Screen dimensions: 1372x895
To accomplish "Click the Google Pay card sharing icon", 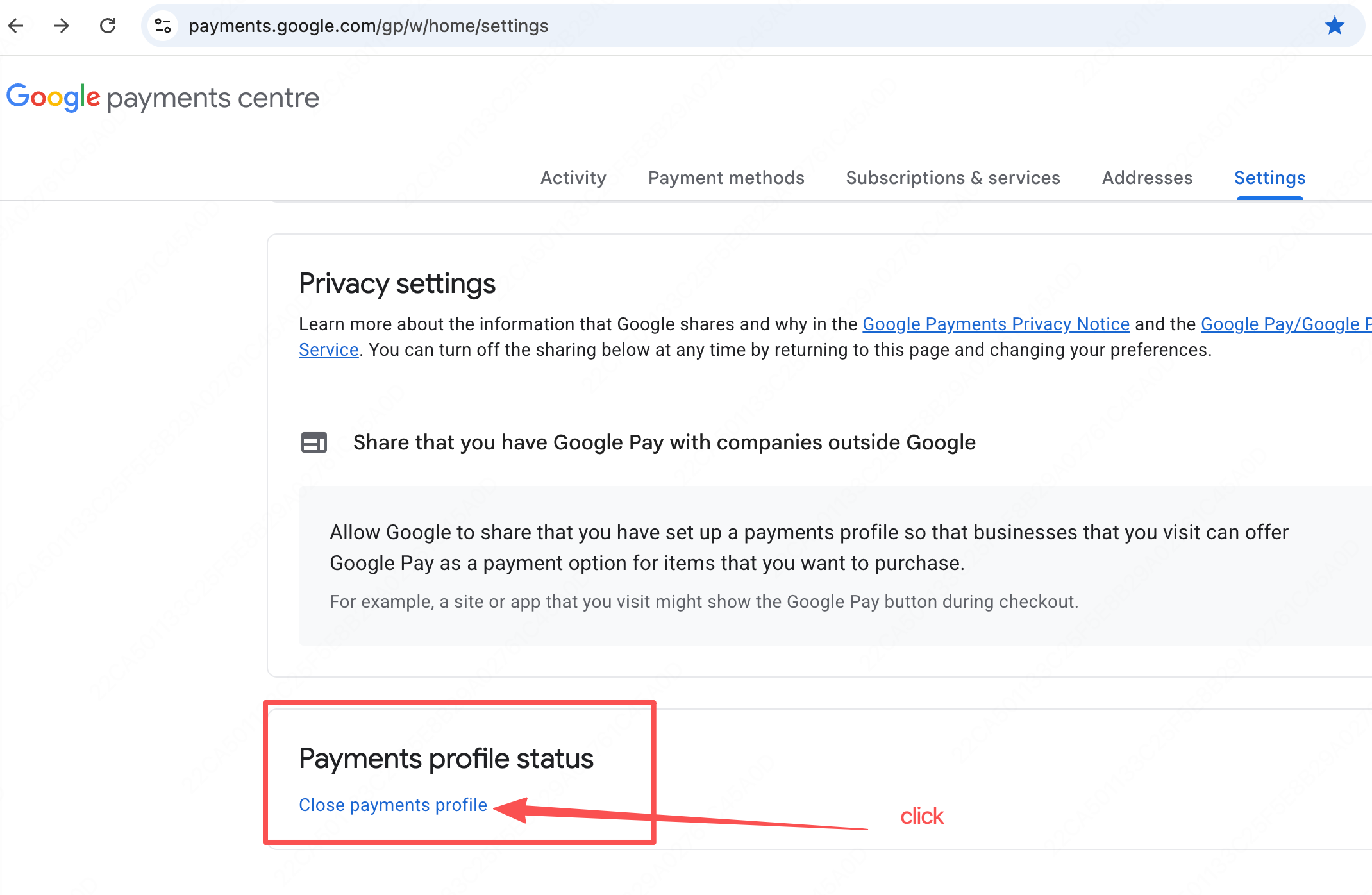I will pyautogui.click(x=314, y=442).
